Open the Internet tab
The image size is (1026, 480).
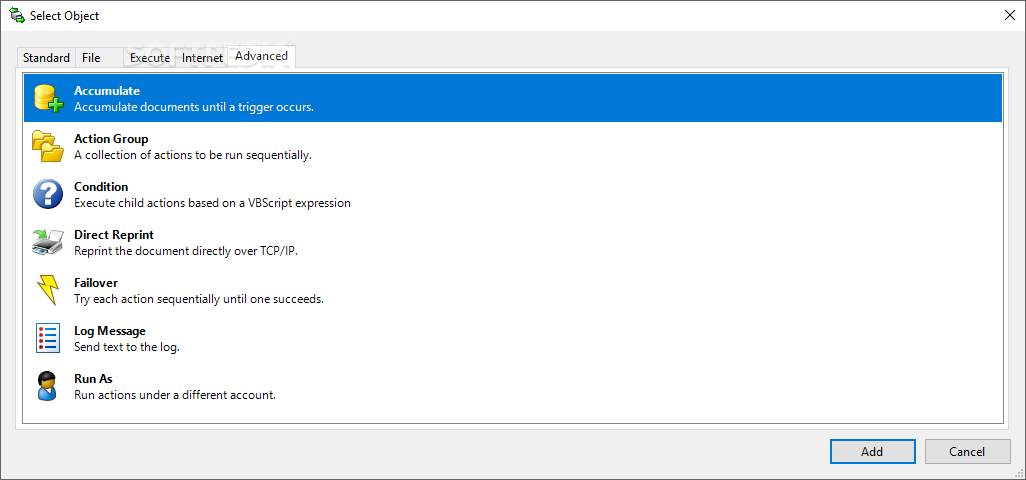tap(202, 58)
